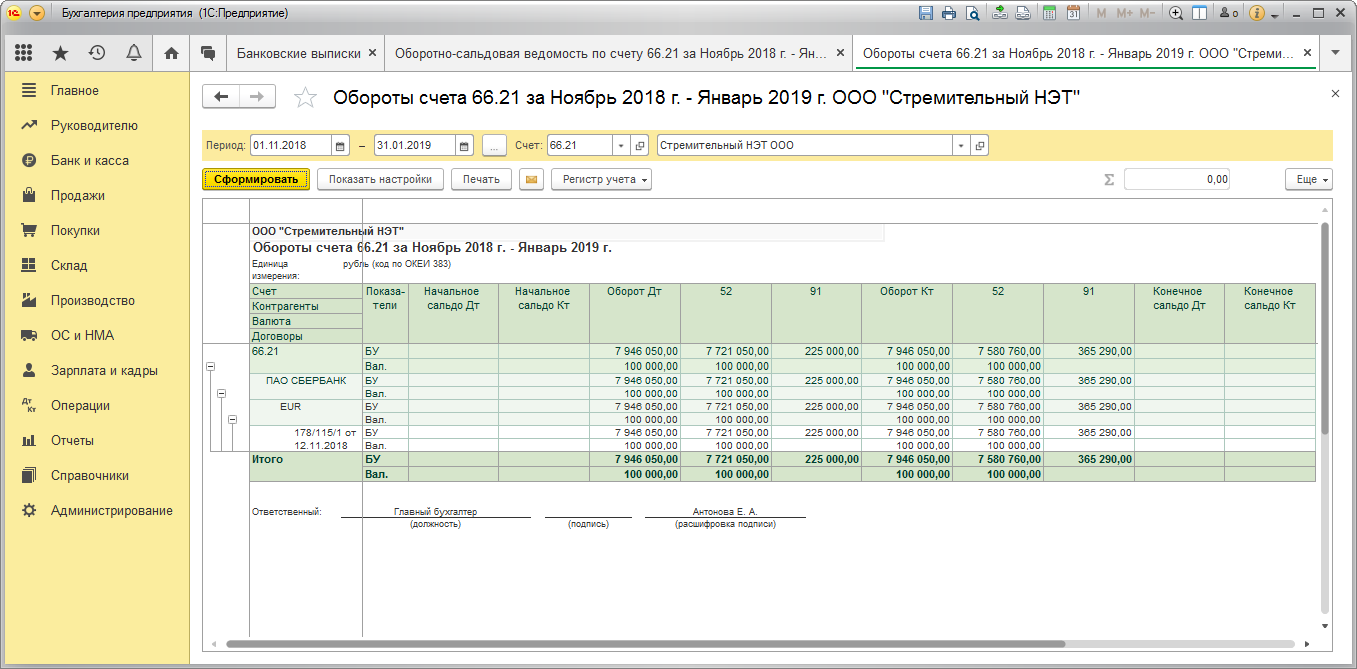Collapse the EUR currency group

click(x=232, y=420)
